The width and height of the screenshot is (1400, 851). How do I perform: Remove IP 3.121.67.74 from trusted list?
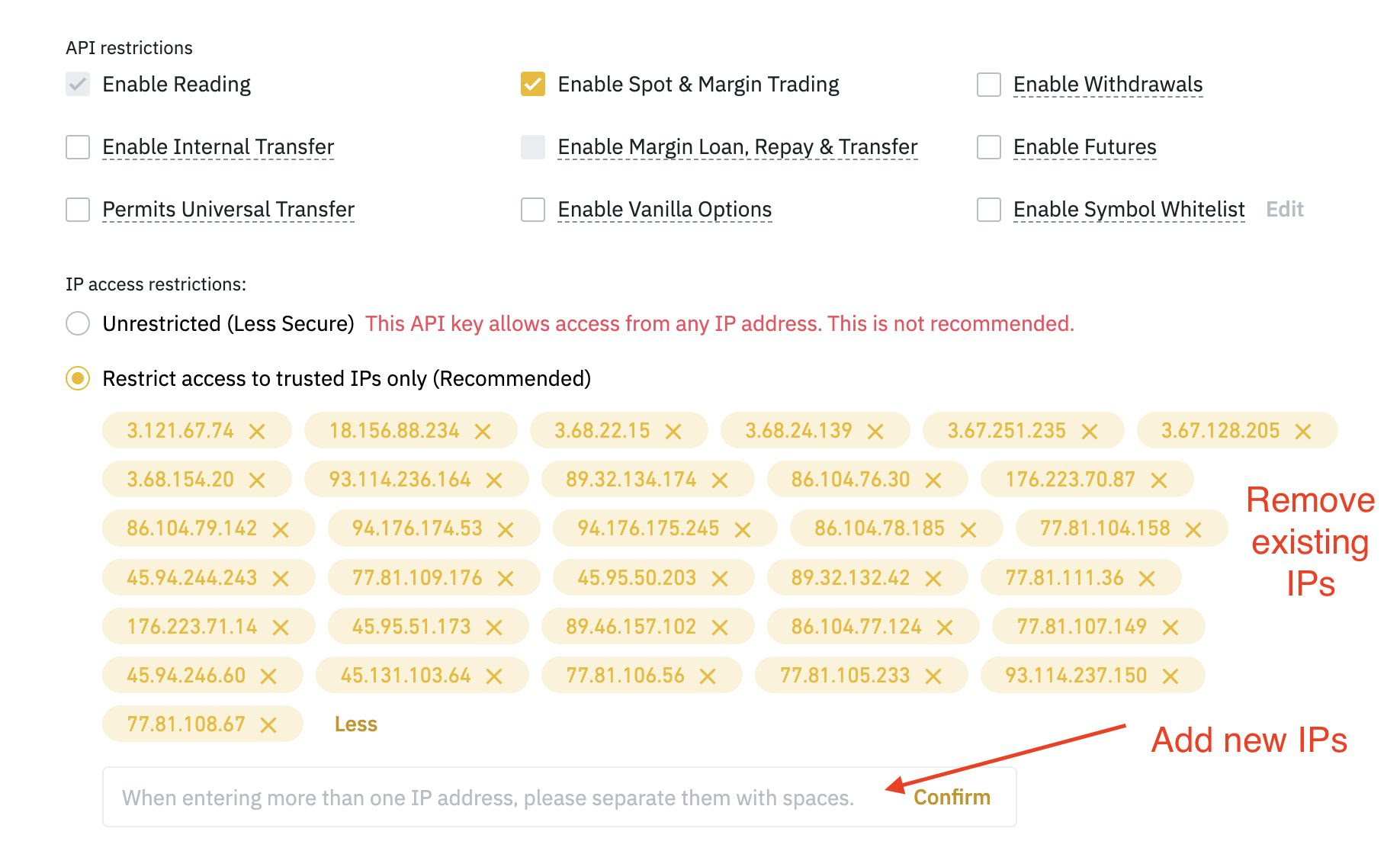point(257,432)
